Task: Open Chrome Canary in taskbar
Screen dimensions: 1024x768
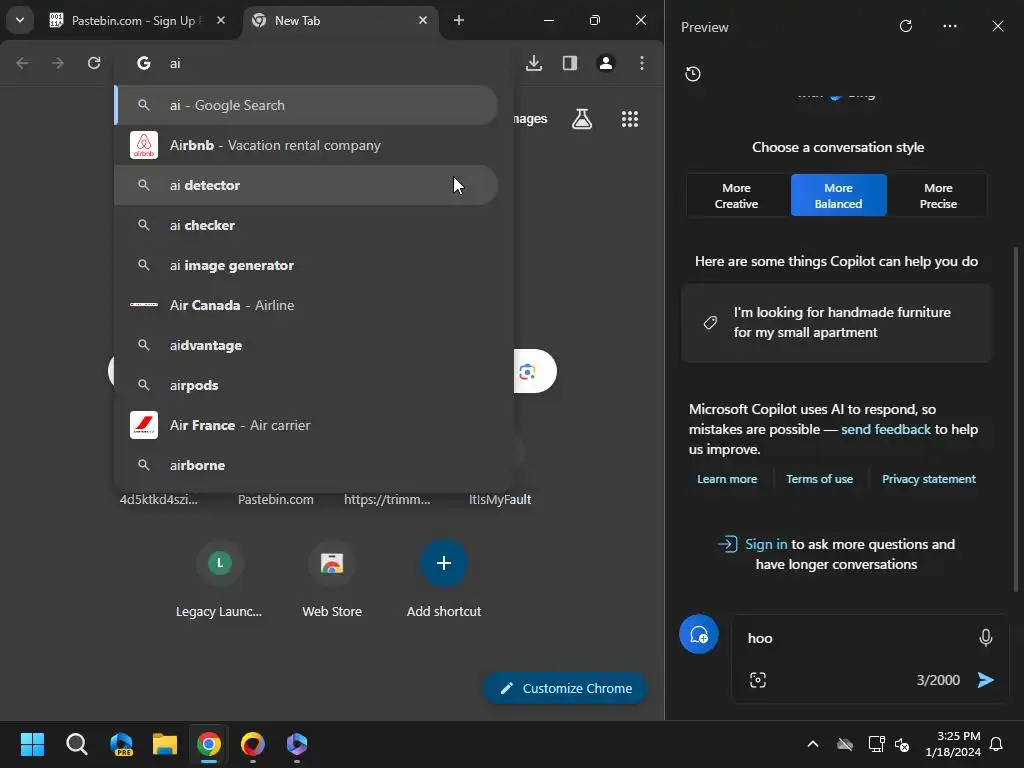Action: [x=253, y=744]
